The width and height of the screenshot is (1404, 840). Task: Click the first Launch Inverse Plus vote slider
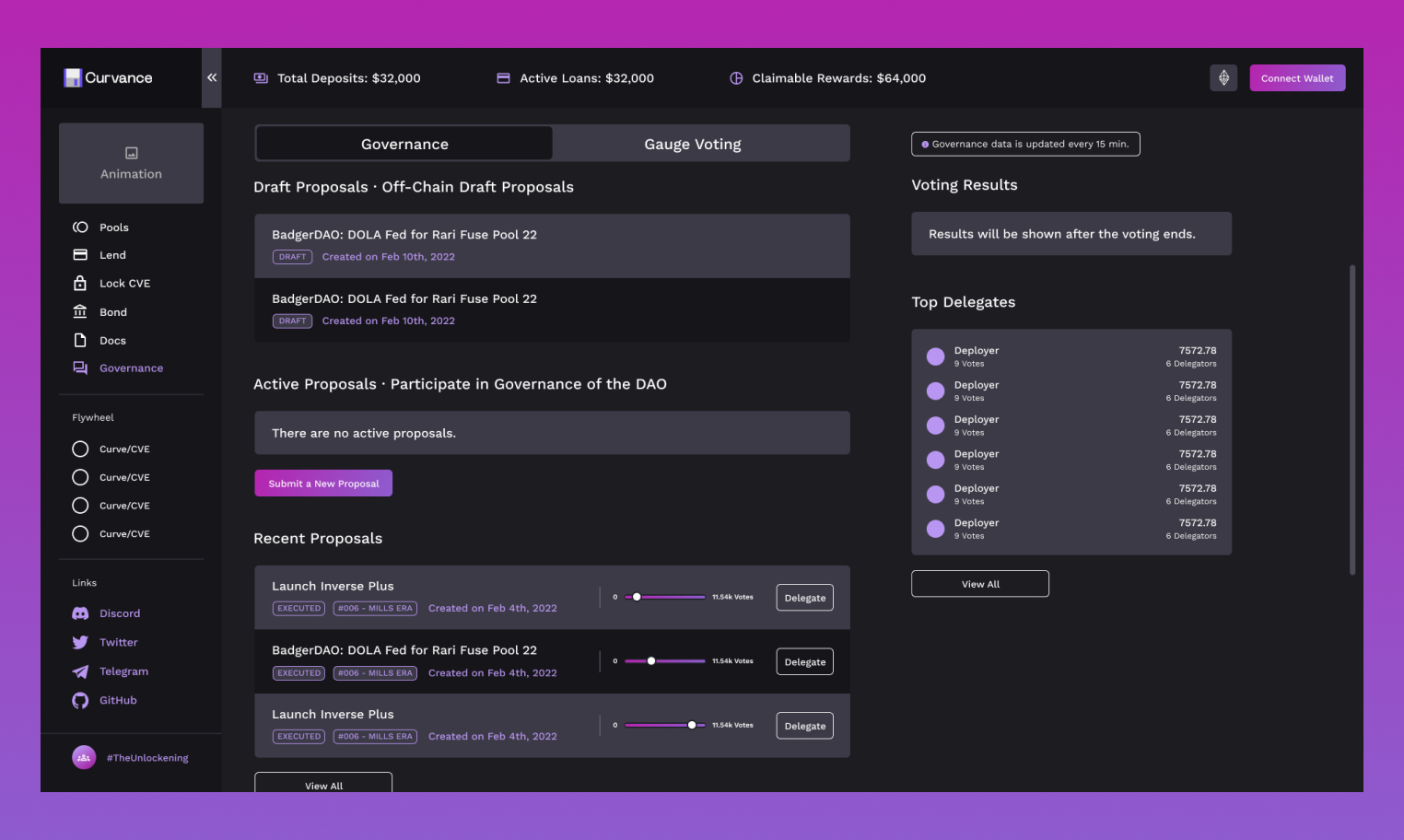[x=664, y=597]
